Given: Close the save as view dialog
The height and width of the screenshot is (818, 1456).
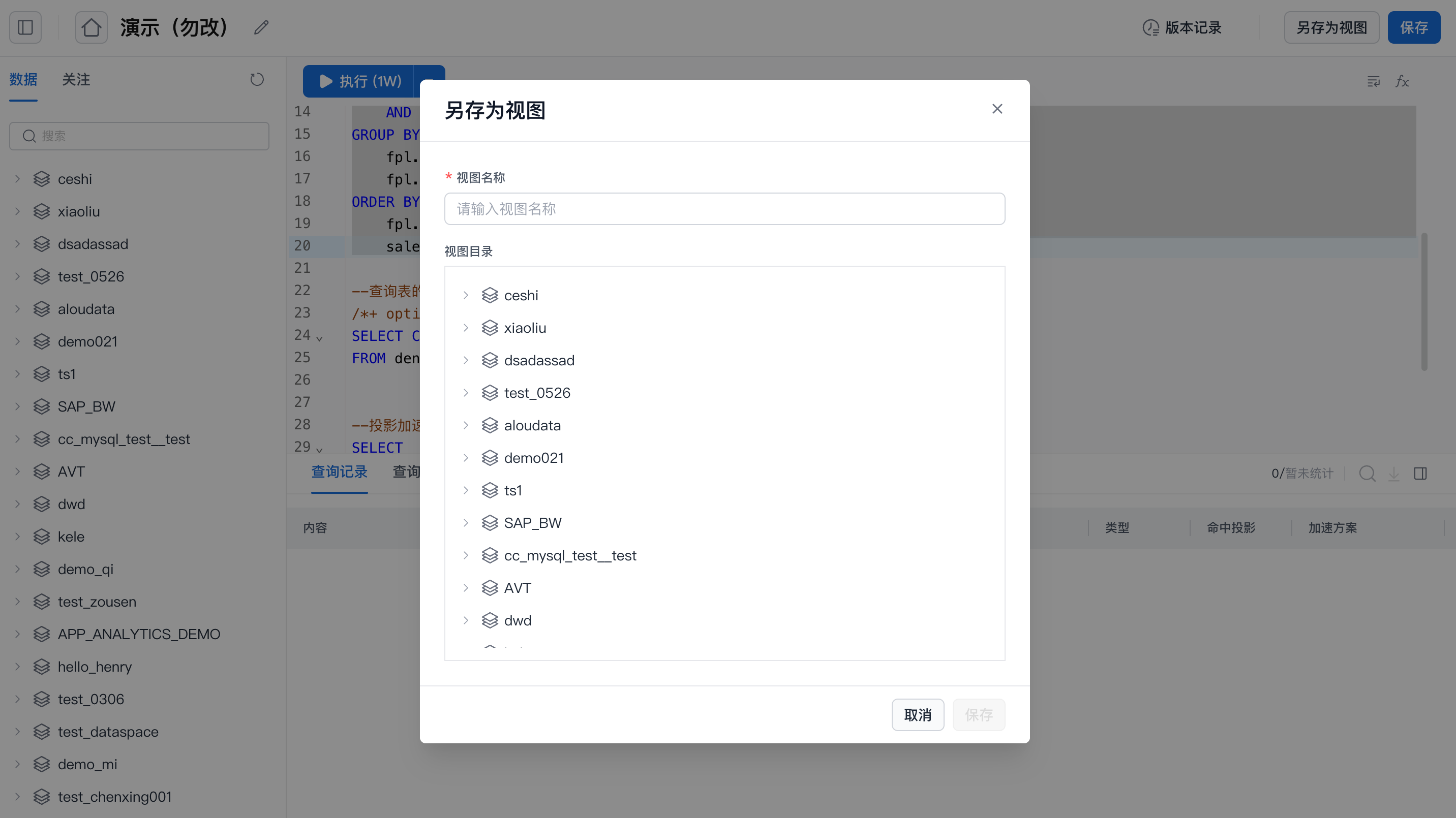Looking at the screenshot, I should point(997,109).
